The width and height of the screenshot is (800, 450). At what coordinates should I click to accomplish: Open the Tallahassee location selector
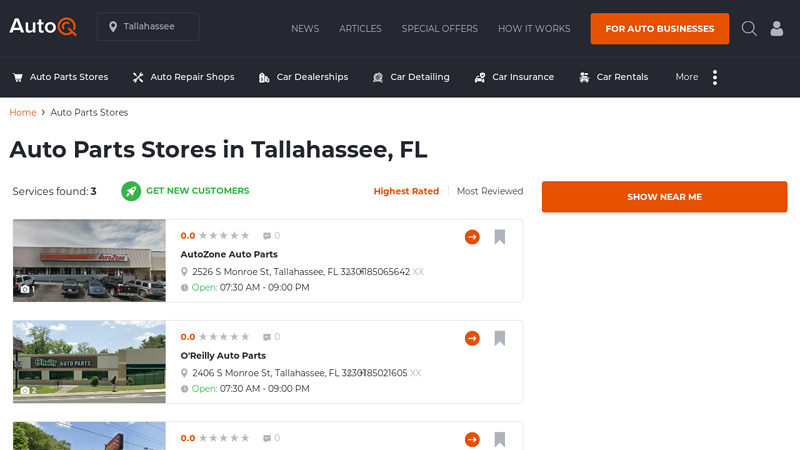148,27
